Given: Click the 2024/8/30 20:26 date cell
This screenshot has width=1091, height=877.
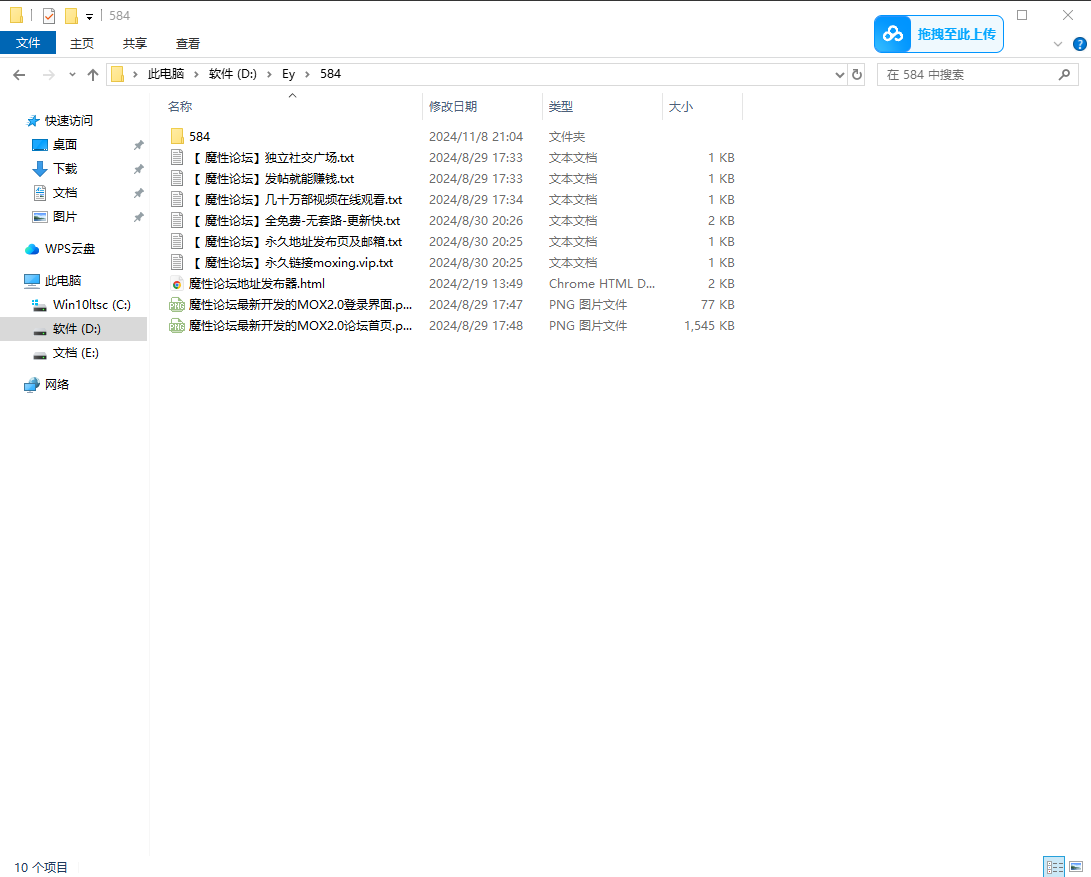Looking at the screenshot, I should 476,221.
